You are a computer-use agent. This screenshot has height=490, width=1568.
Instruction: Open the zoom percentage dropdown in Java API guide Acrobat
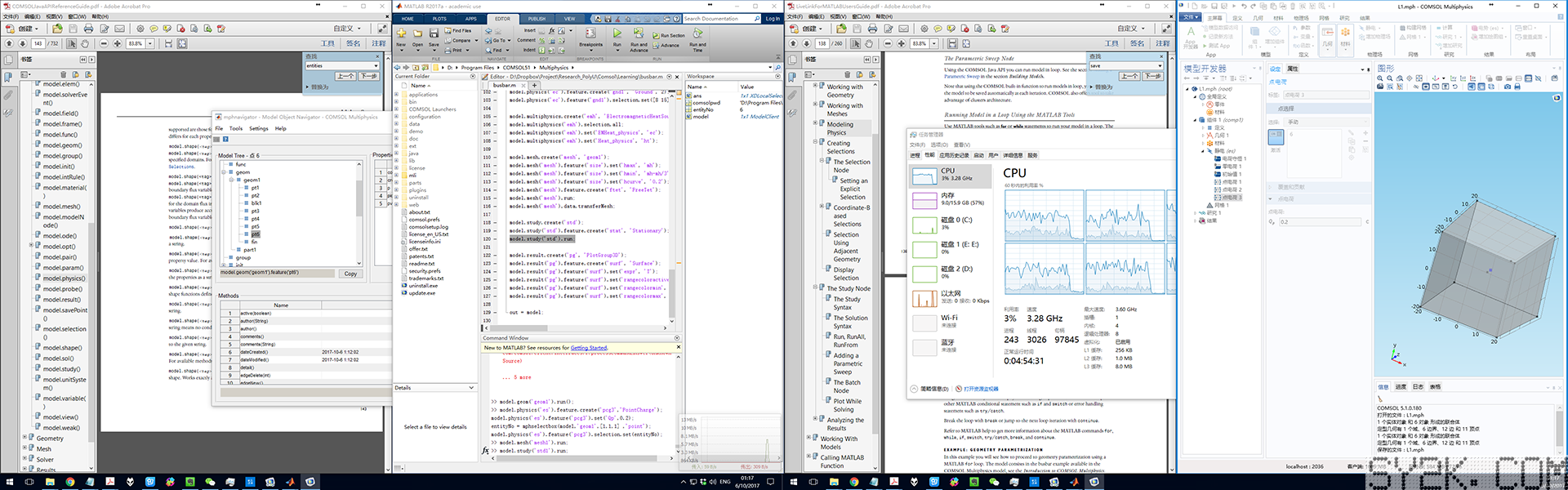[150, 43]
